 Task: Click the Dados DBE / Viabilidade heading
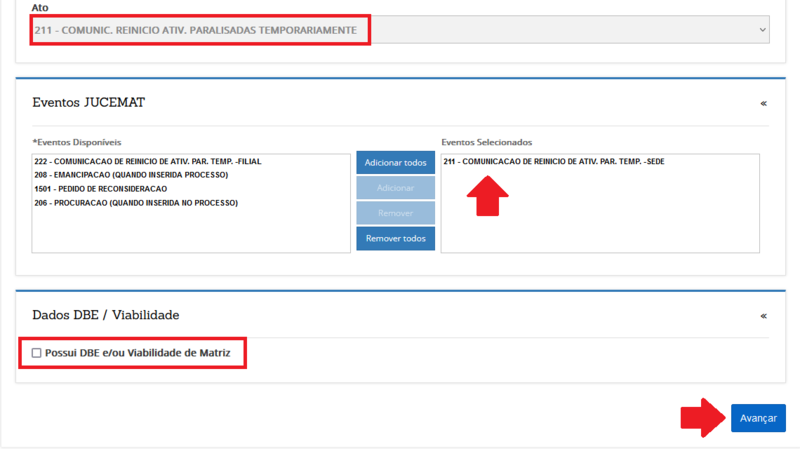click(x=106, y=315)
